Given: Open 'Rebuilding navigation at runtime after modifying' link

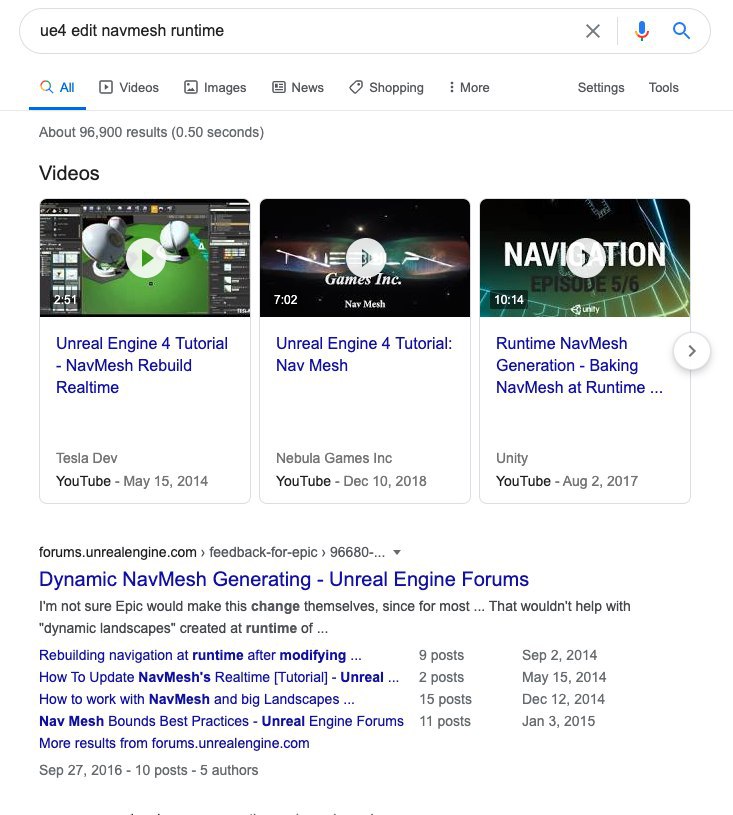Looking at the screenshot, I should [200, 655].
